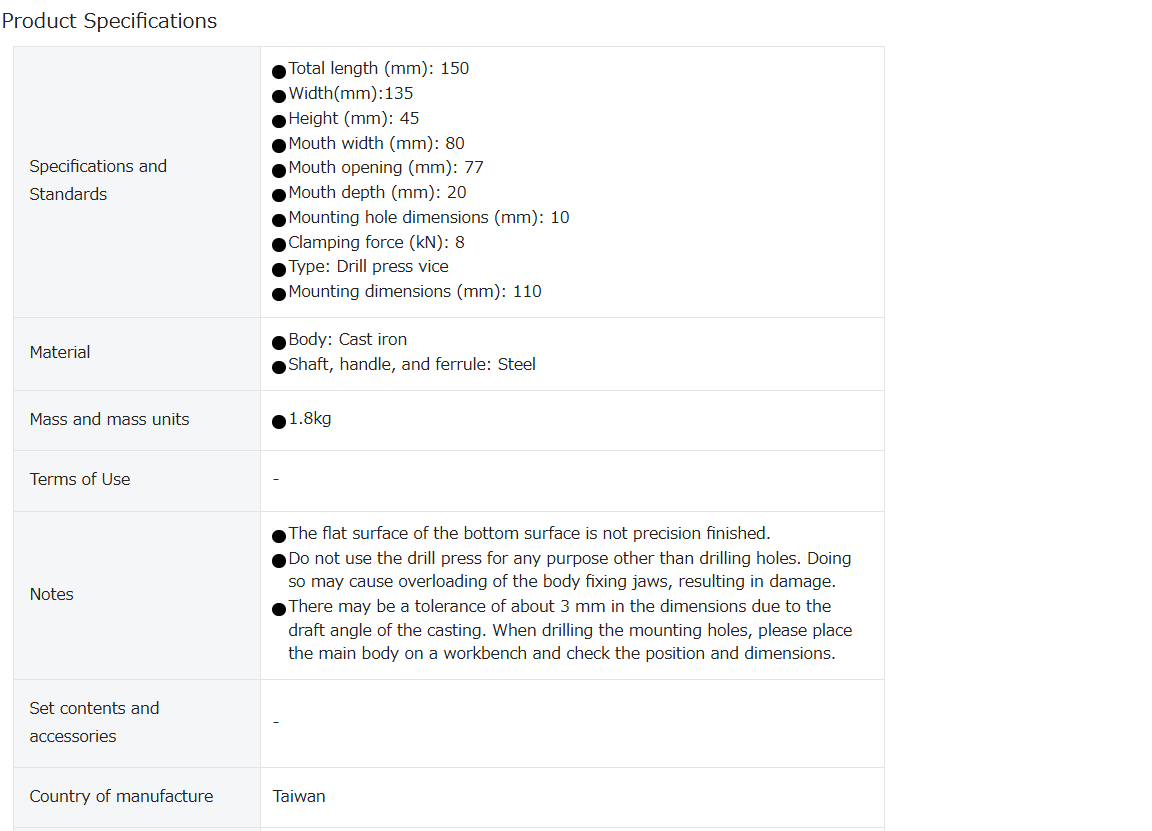Select the Mouth width 80 line
Screen dimensions: 1152x831
(376, 143)
